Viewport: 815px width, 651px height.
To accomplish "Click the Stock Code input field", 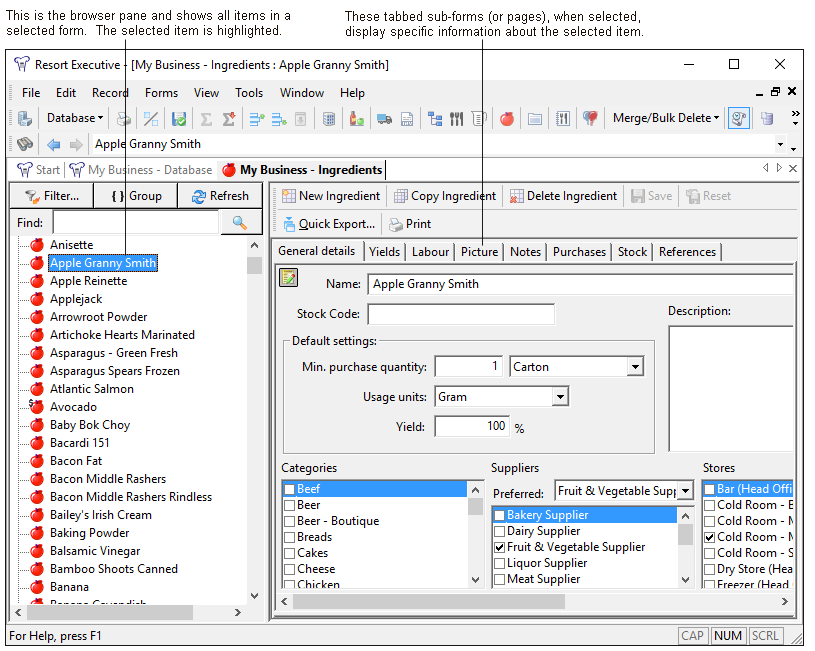I will tap(461, 315).
